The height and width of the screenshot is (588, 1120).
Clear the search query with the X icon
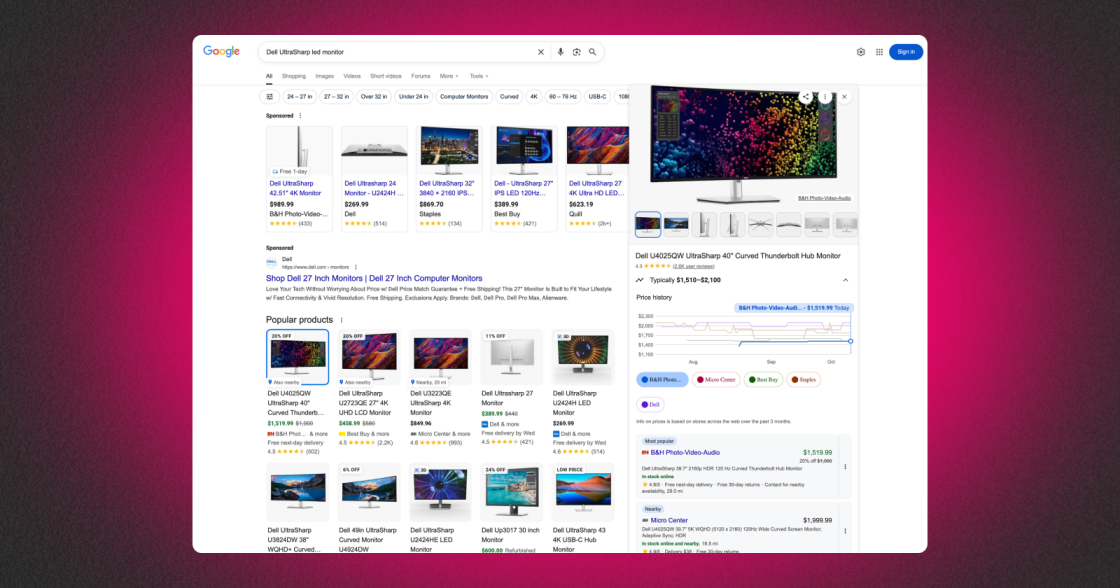pos(540,51)
